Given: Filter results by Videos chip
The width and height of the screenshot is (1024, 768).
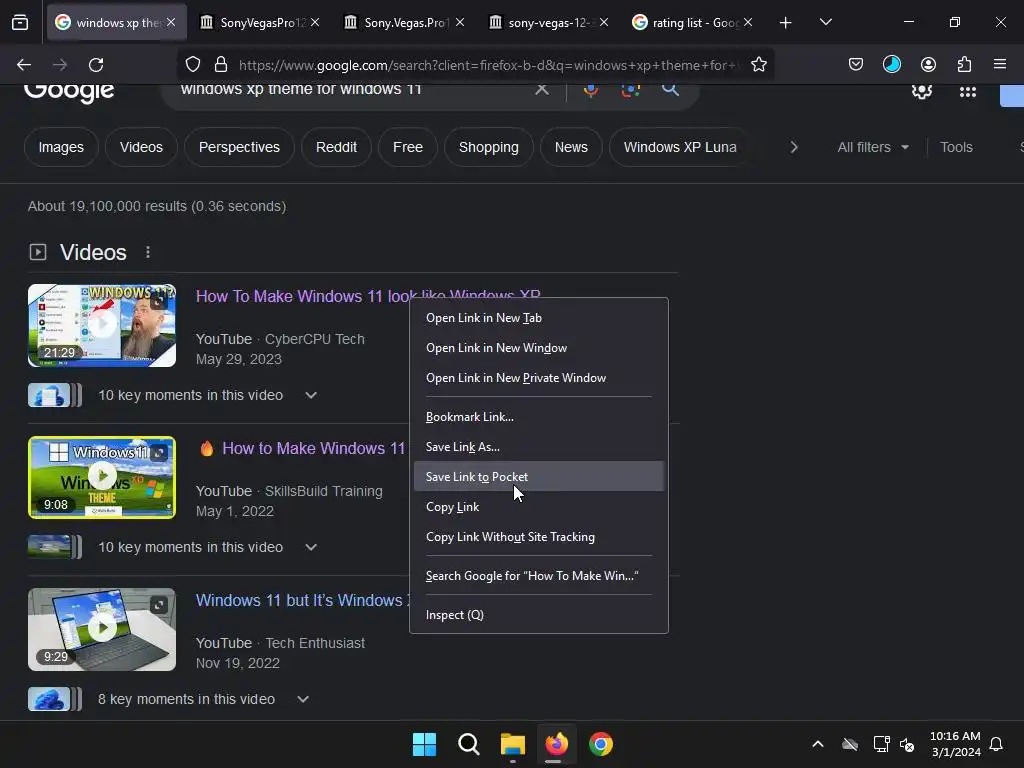Looking at the screenshot, I should (x=141, y=148).
